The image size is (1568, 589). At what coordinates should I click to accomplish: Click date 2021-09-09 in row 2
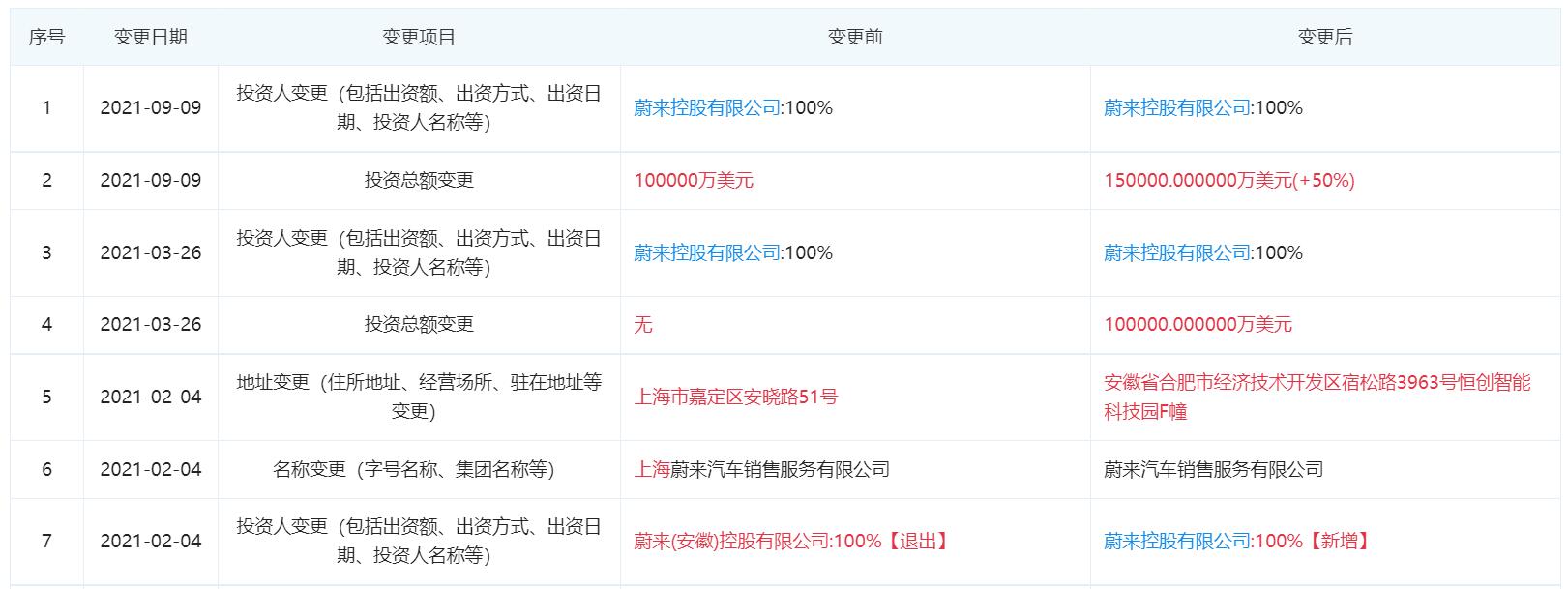point(151,181)
